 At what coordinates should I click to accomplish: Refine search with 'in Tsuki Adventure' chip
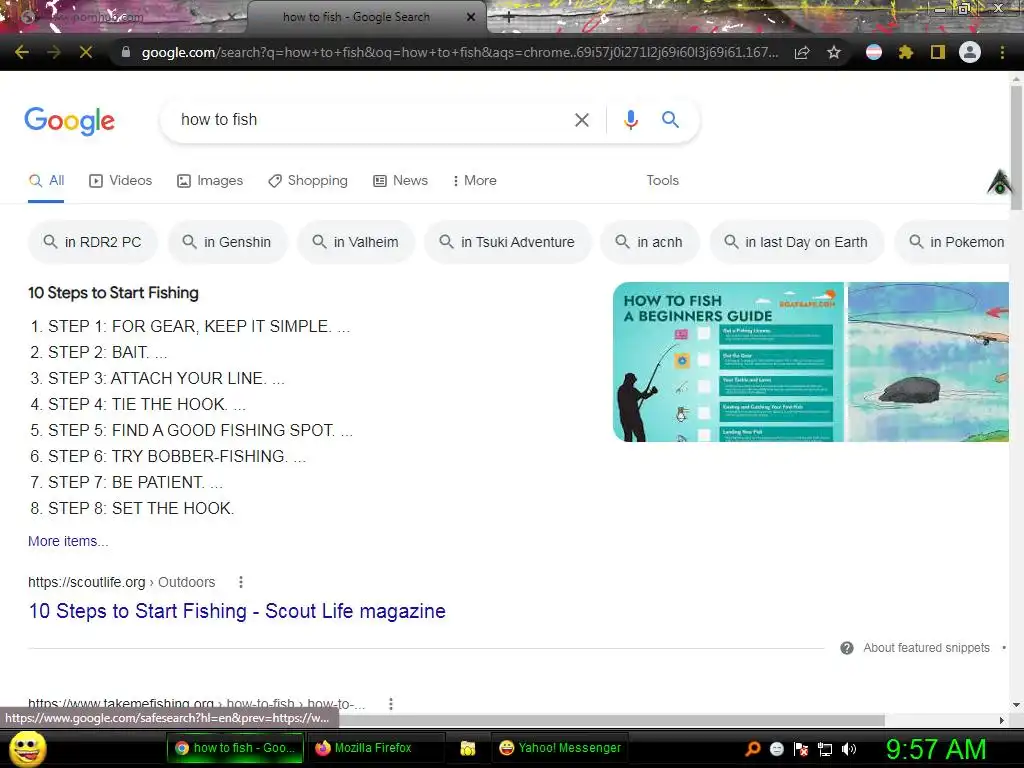tap(507, 242)
